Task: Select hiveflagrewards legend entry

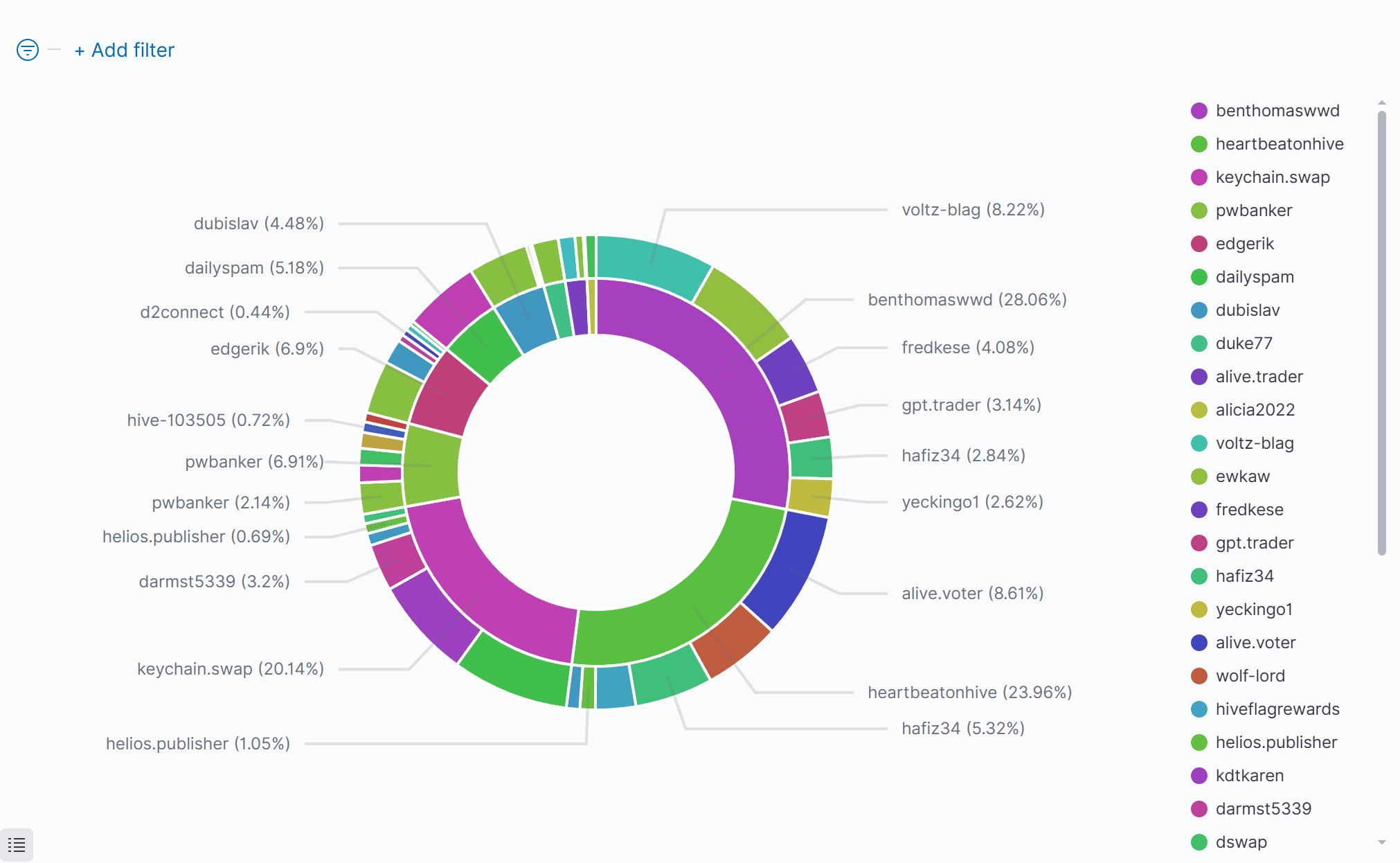Action: point(1277,709)
